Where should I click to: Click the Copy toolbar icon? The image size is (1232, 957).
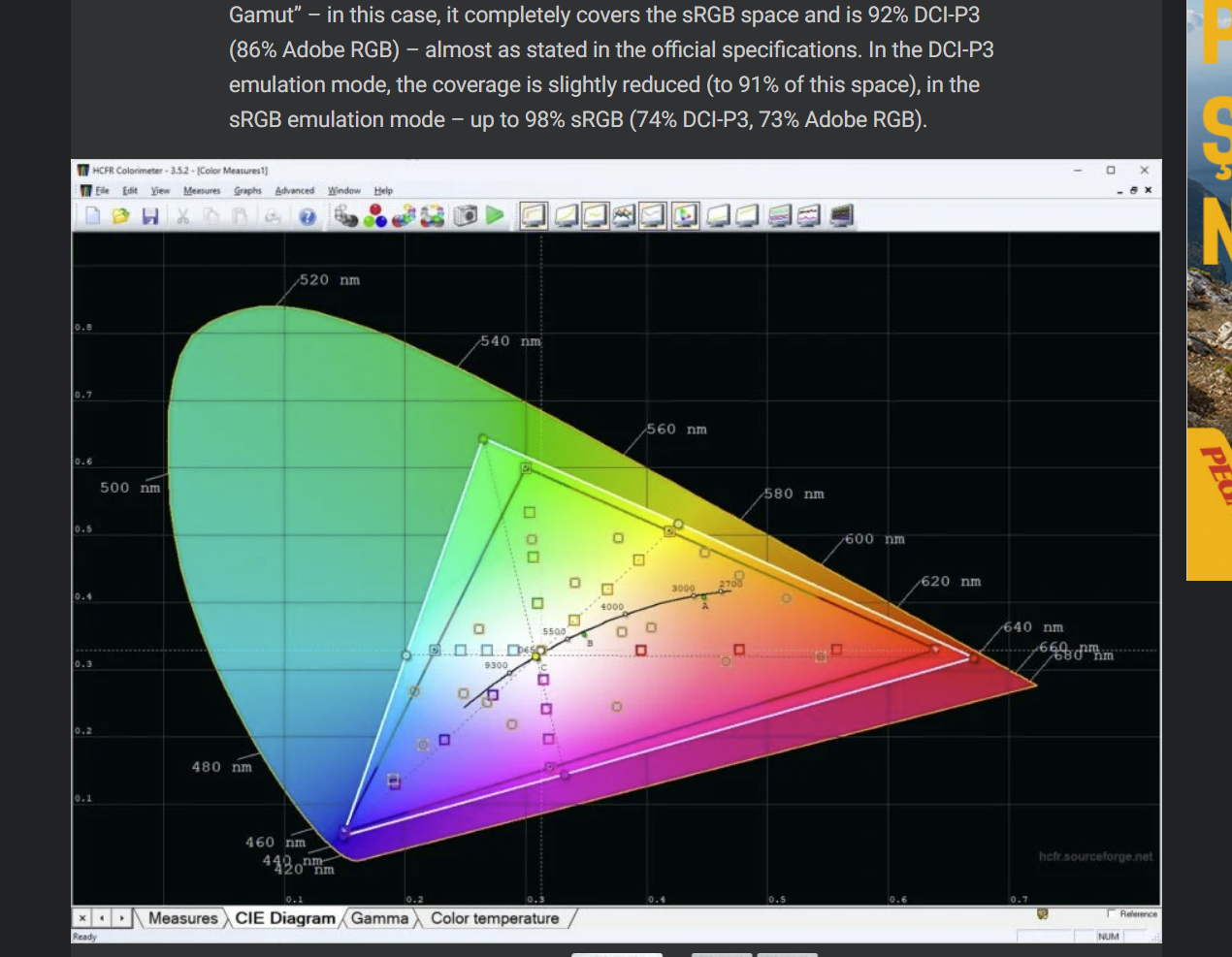click(x=211, y=215)
